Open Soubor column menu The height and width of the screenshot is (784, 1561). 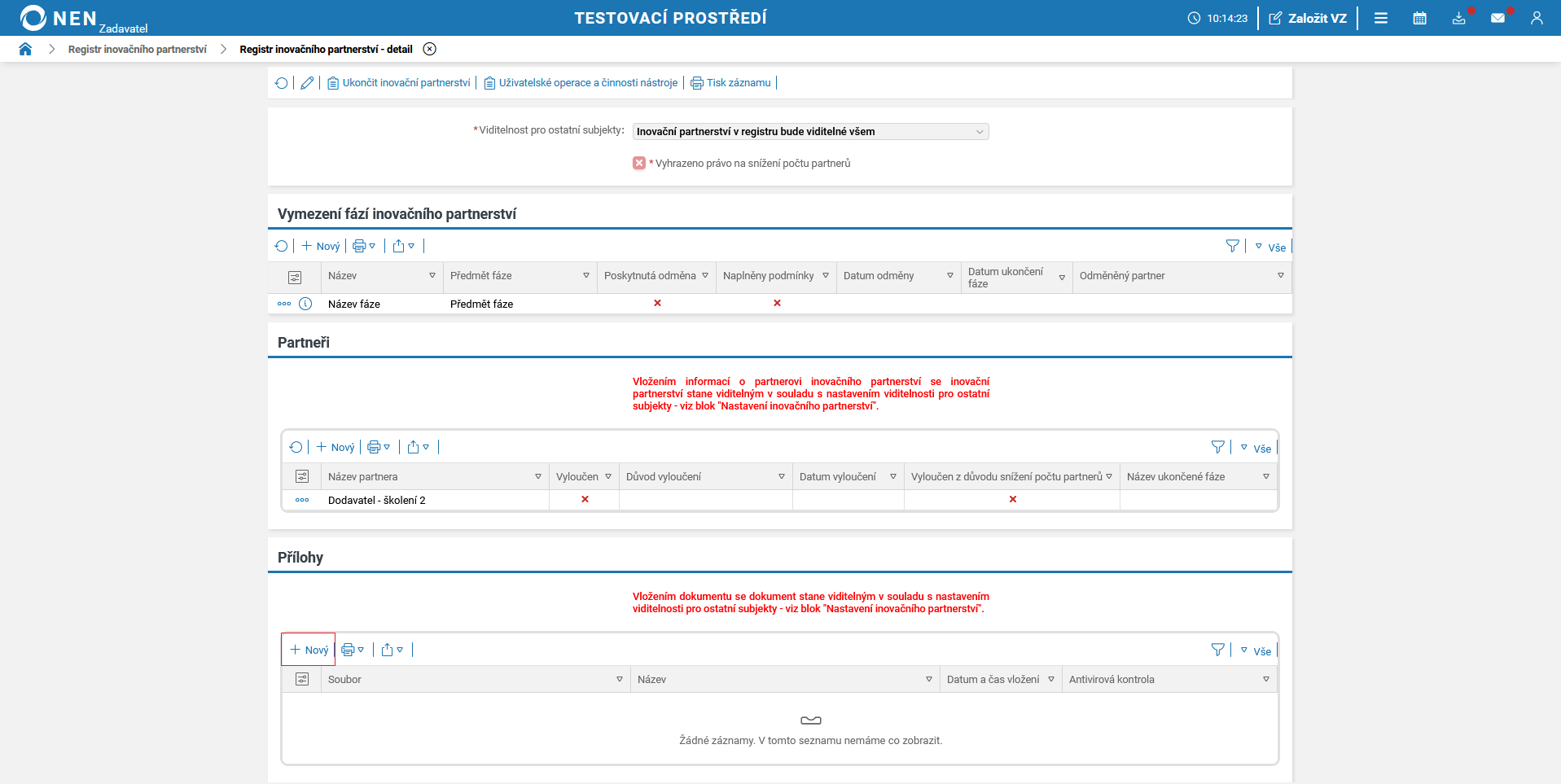[620, 679]
